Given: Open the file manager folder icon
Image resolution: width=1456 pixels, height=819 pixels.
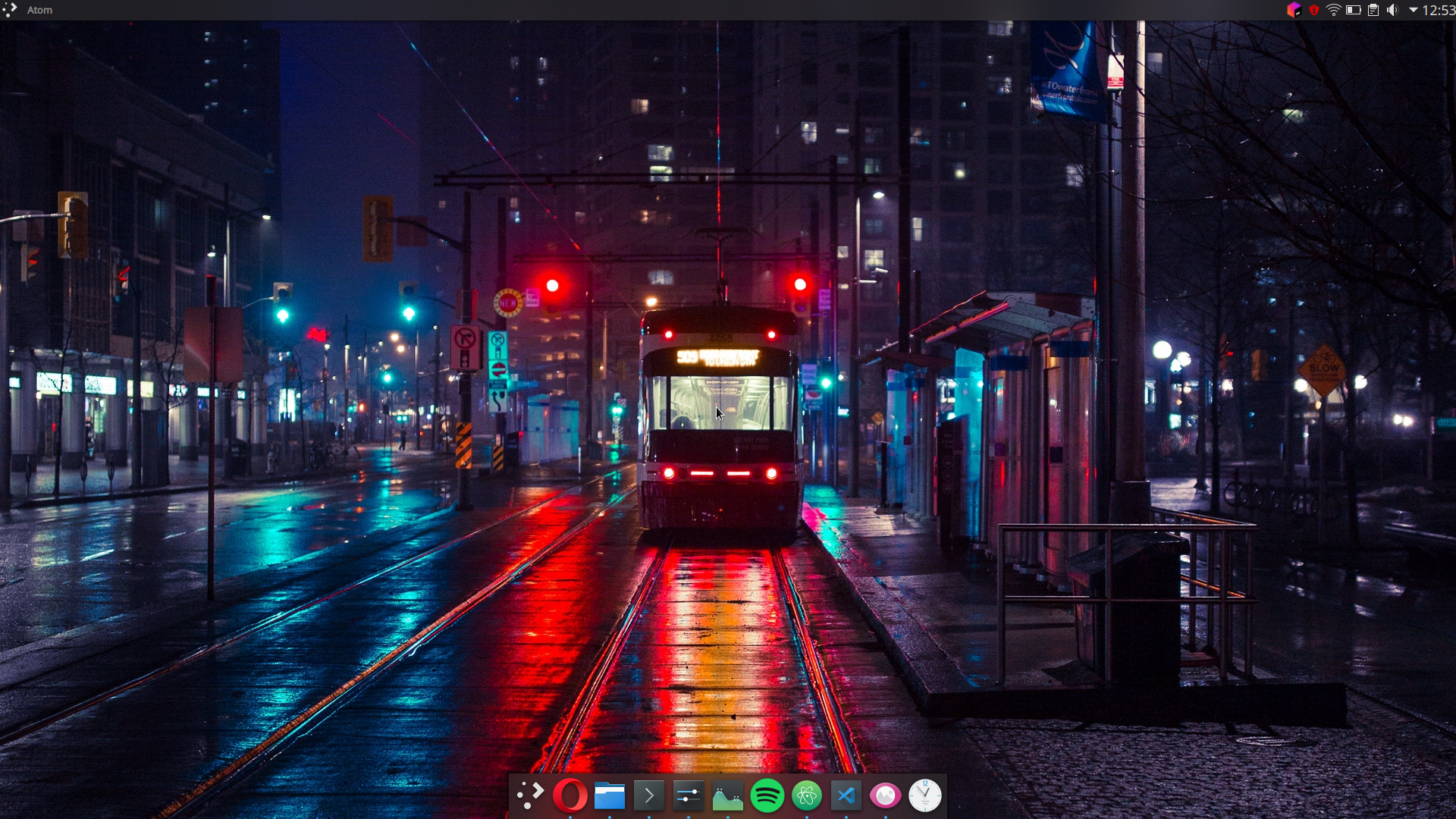Looking at the screenshot, I should coord(609,795).
